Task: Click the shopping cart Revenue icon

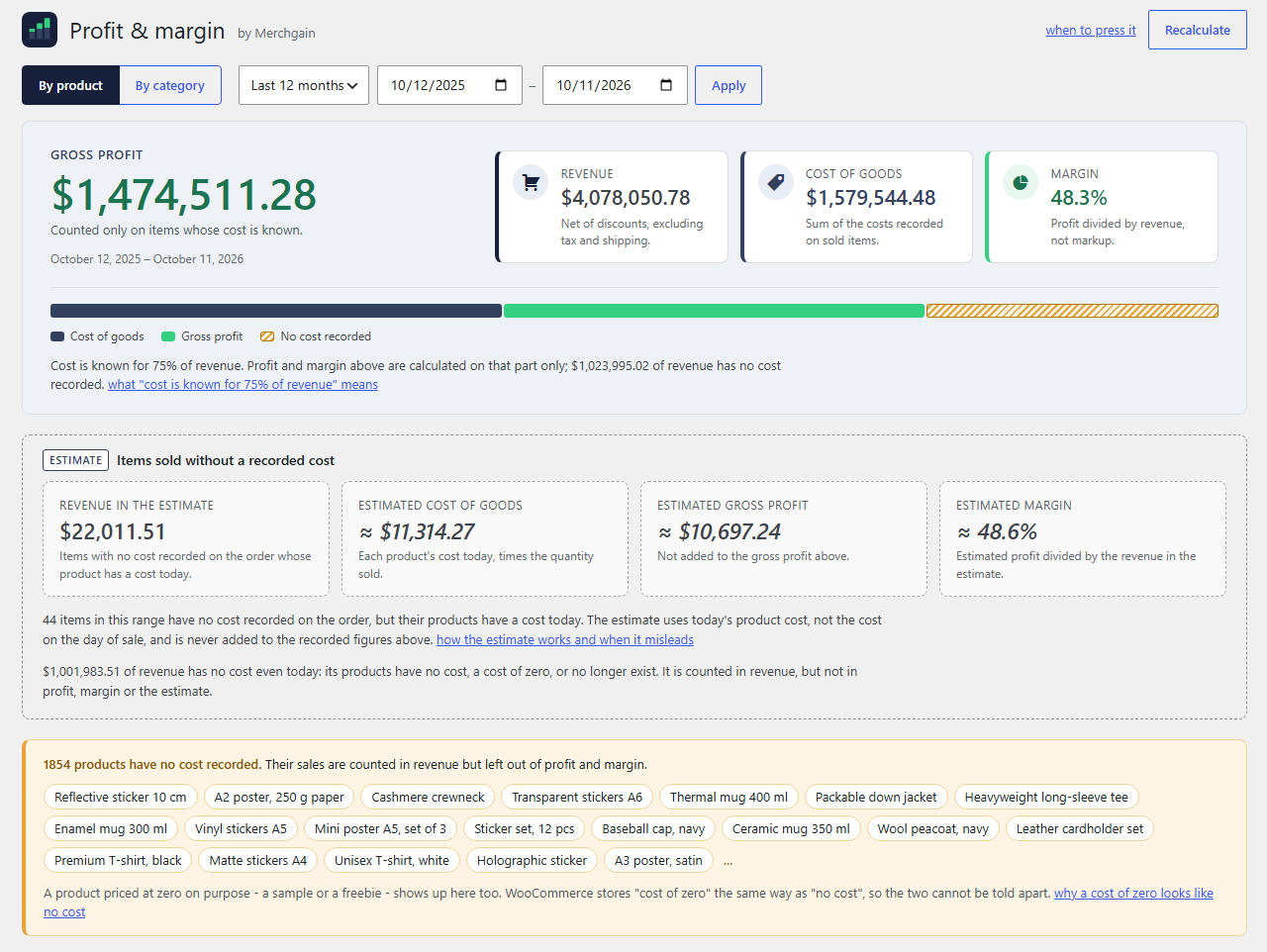Action: click(x=531, y=182)
